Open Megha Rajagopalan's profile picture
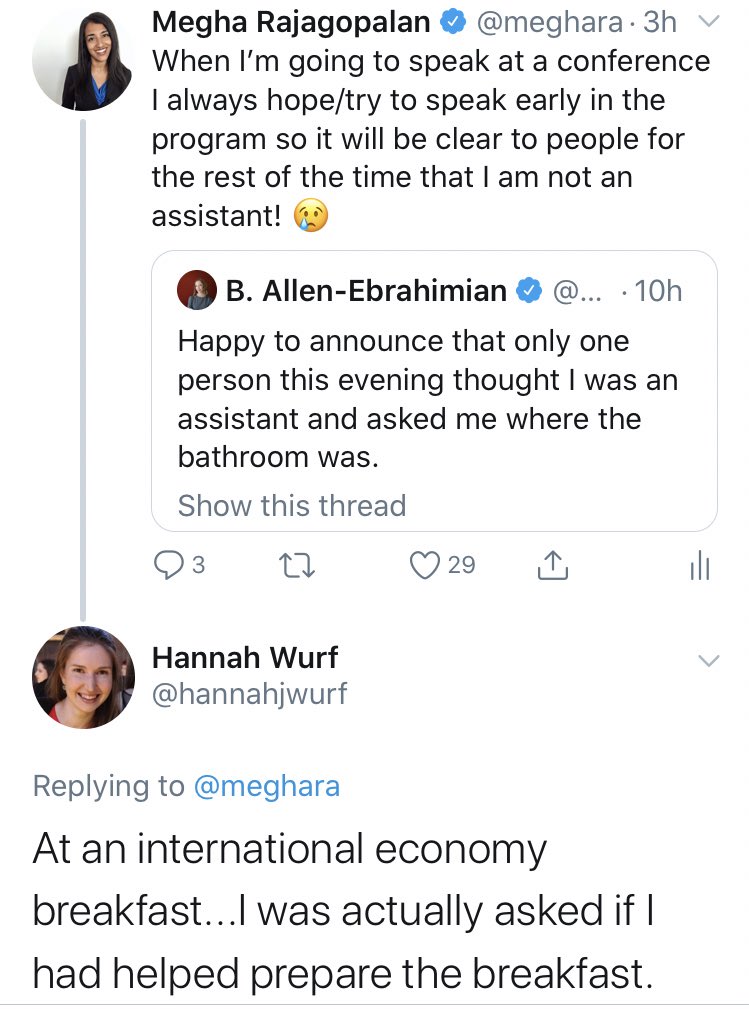 [83, 60]
